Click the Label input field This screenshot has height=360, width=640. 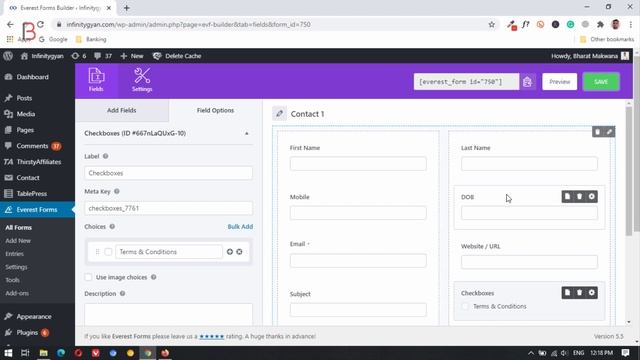[x=169, y=173]
